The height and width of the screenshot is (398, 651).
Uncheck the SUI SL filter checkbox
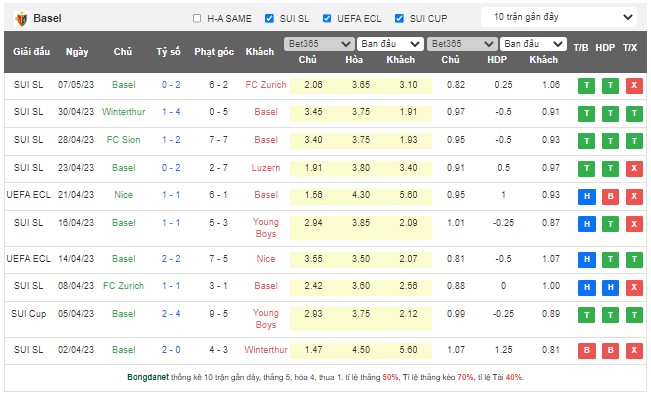click(x=269, y=18)
